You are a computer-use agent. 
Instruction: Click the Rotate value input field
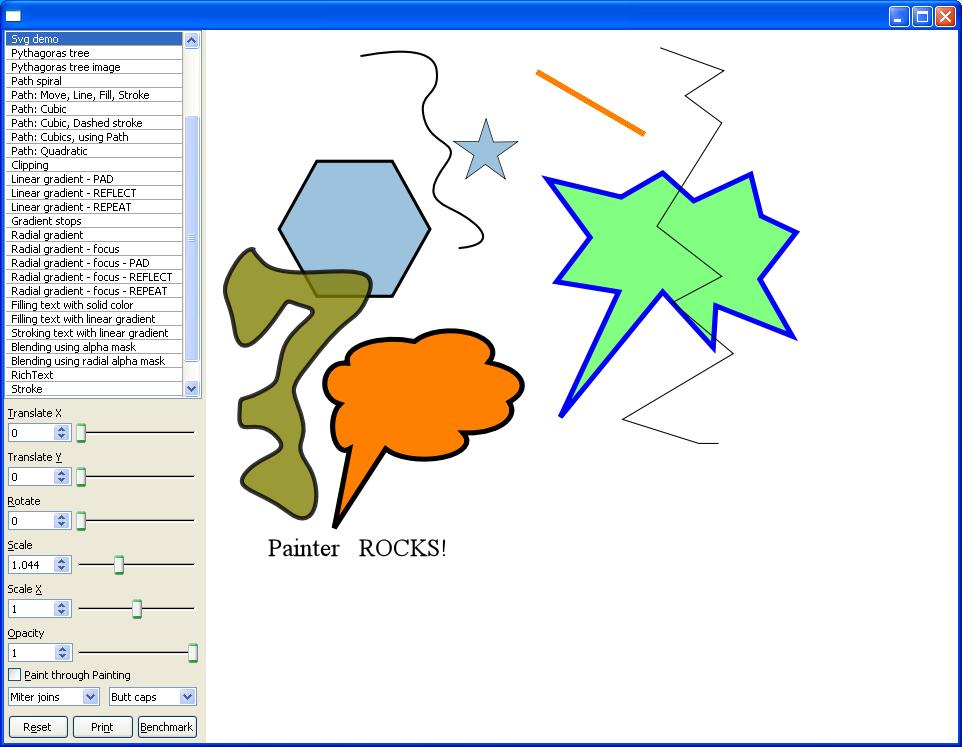(31, 521)
